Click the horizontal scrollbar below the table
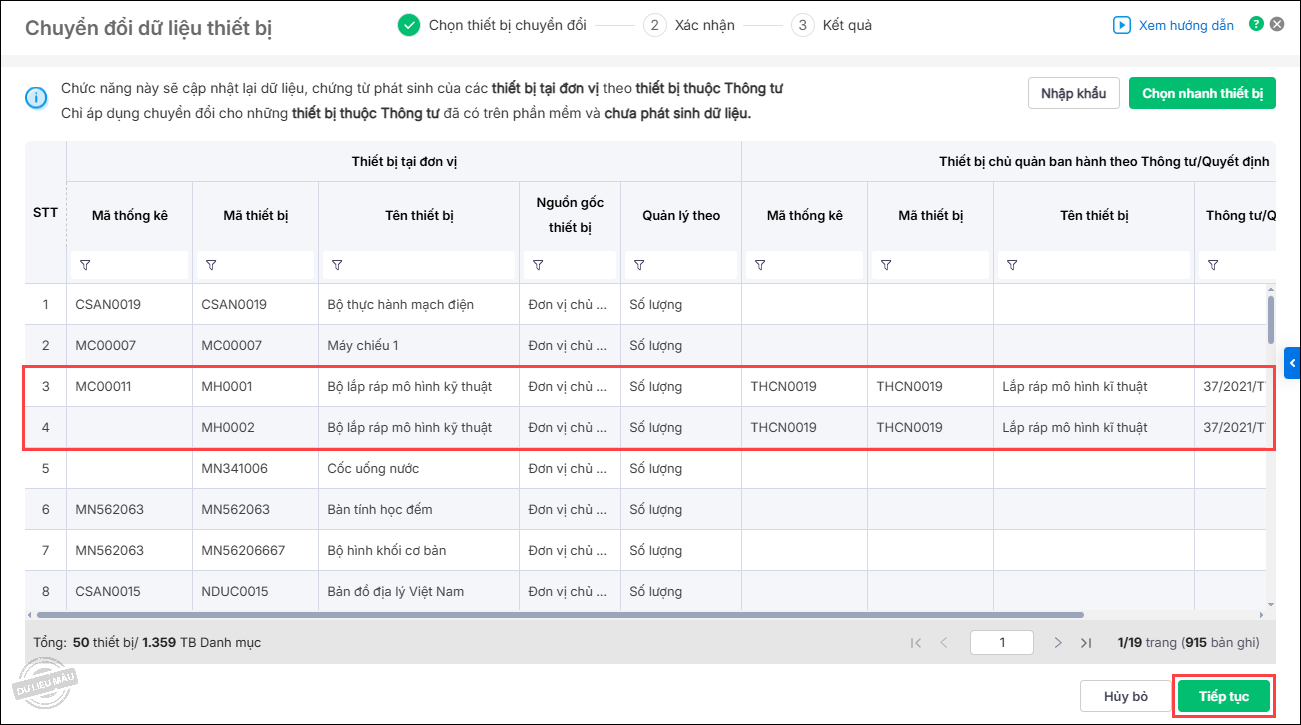 coord(560,615)
